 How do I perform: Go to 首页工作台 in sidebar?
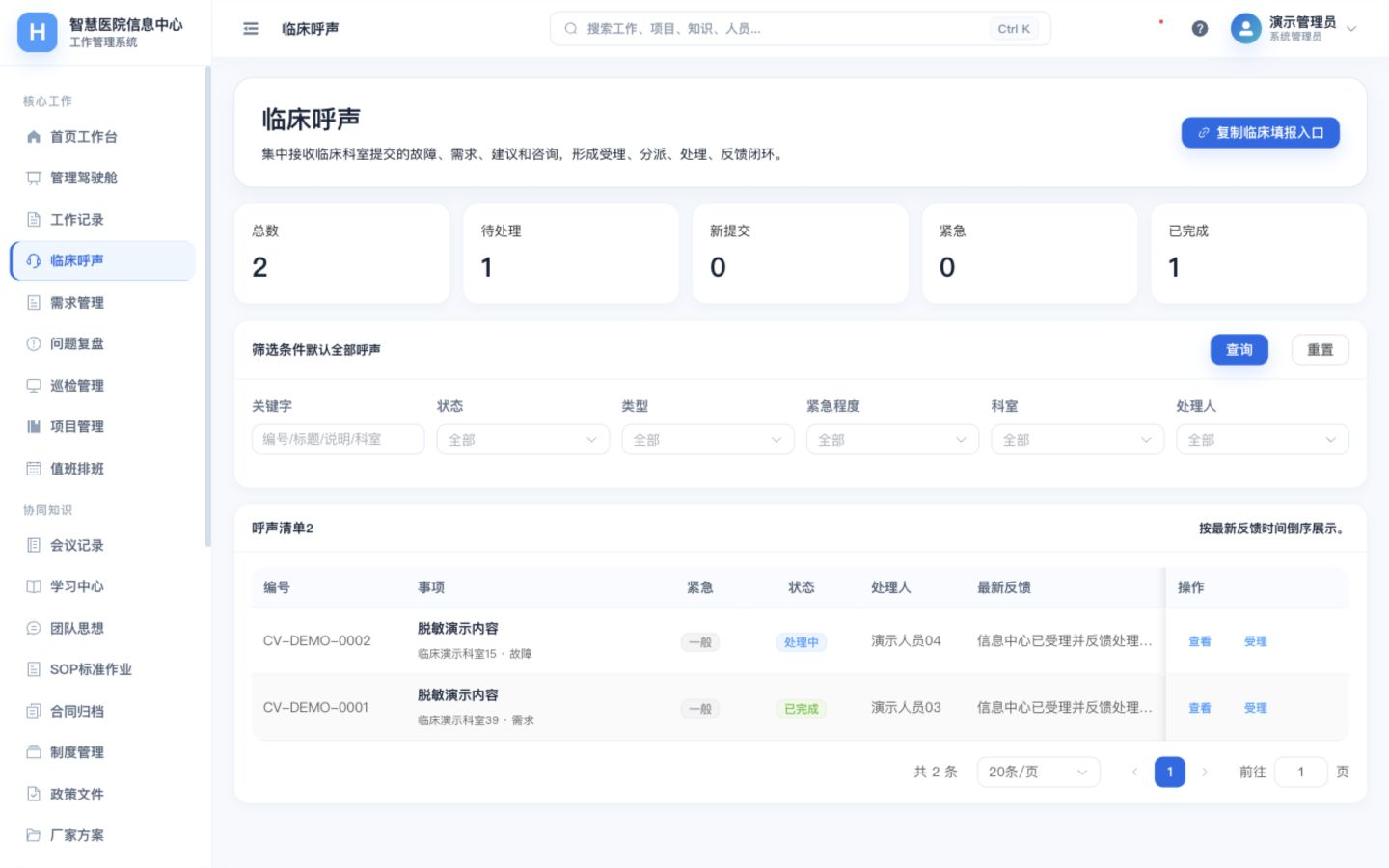(103, 137)
